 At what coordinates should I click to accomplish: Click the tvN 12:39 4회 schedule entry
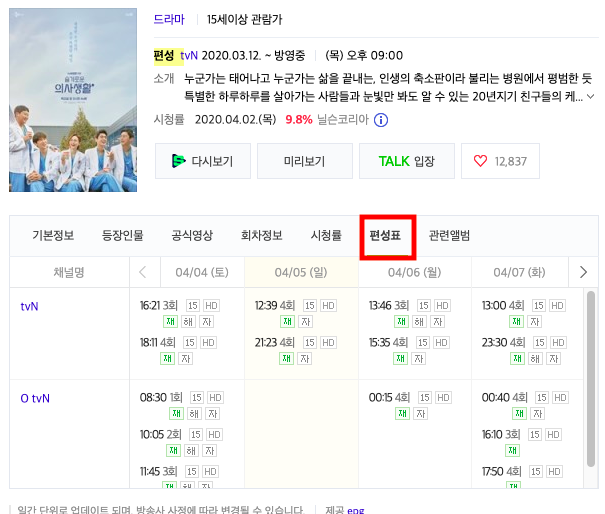(275, 306)
